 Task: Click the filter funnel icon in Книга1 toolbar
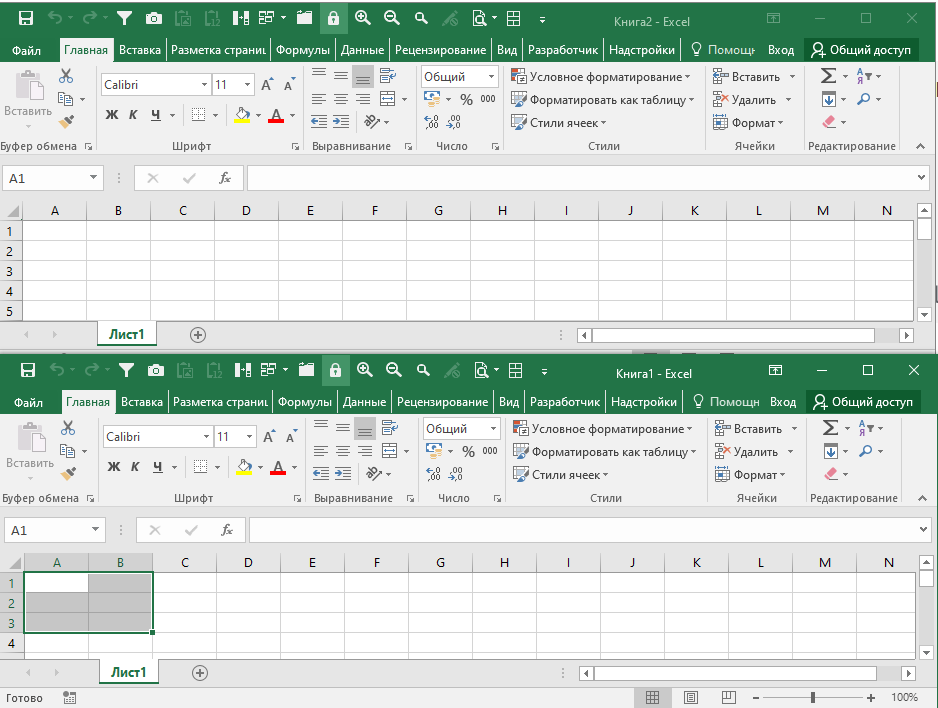tap(126, 371)
